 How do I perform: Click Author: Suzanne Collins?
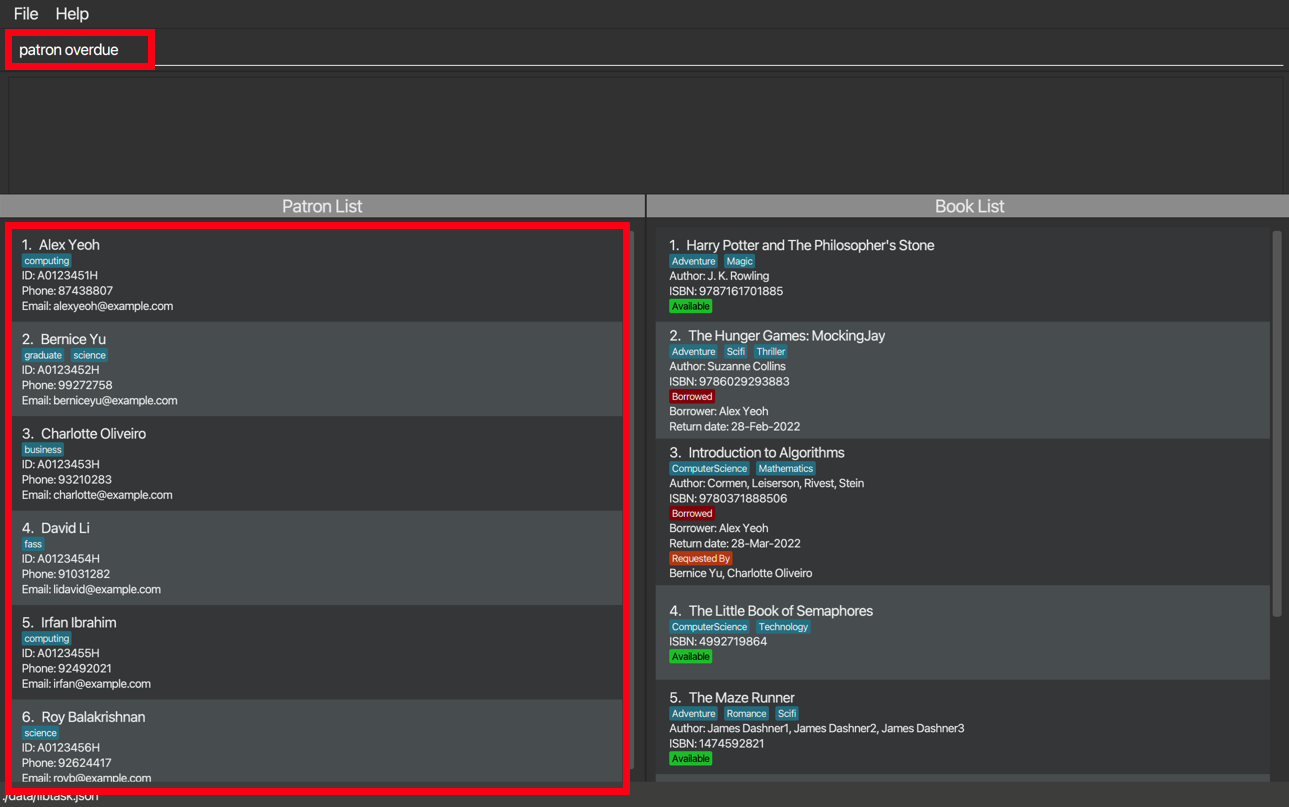coord(727,366)
